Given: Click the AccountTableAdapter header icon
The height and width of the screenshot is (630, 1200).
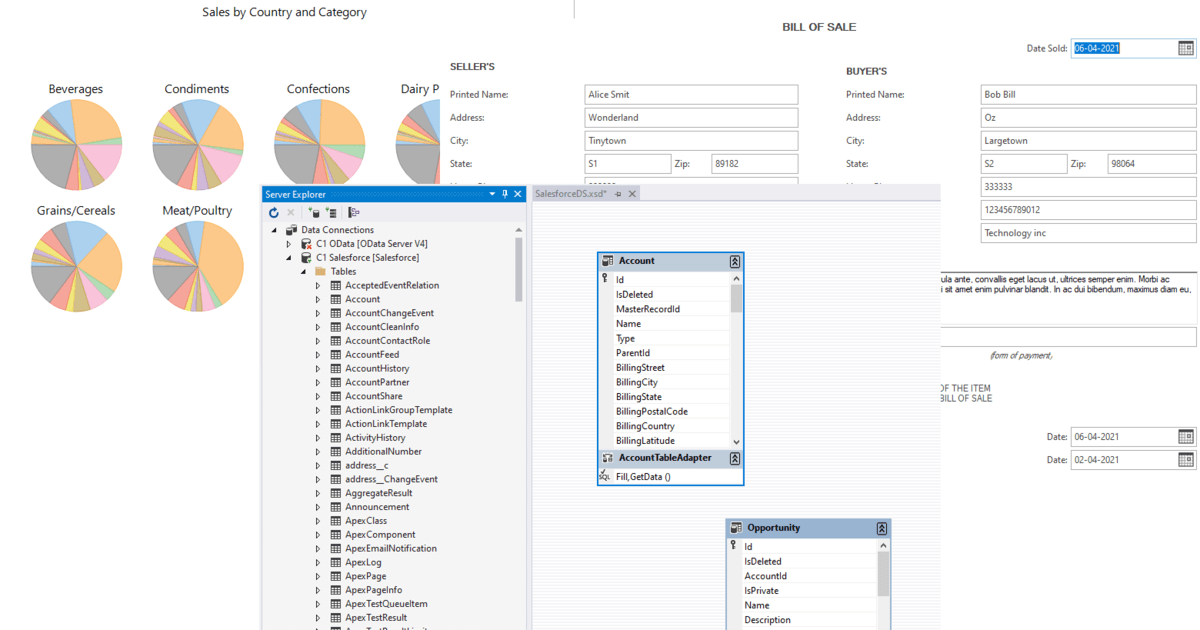Looking at the screenshot, I should 607,457.
